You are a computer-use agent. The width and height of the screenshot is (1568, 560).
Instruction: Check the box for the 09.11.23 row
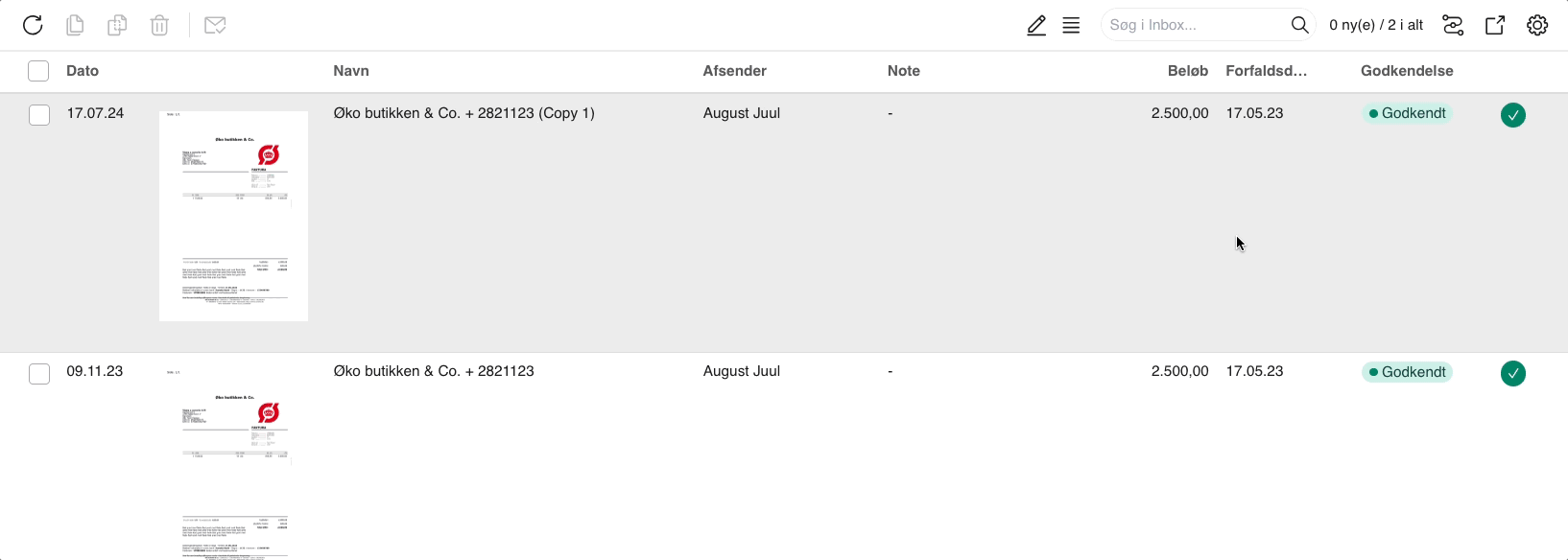click(x=39, y=373)
